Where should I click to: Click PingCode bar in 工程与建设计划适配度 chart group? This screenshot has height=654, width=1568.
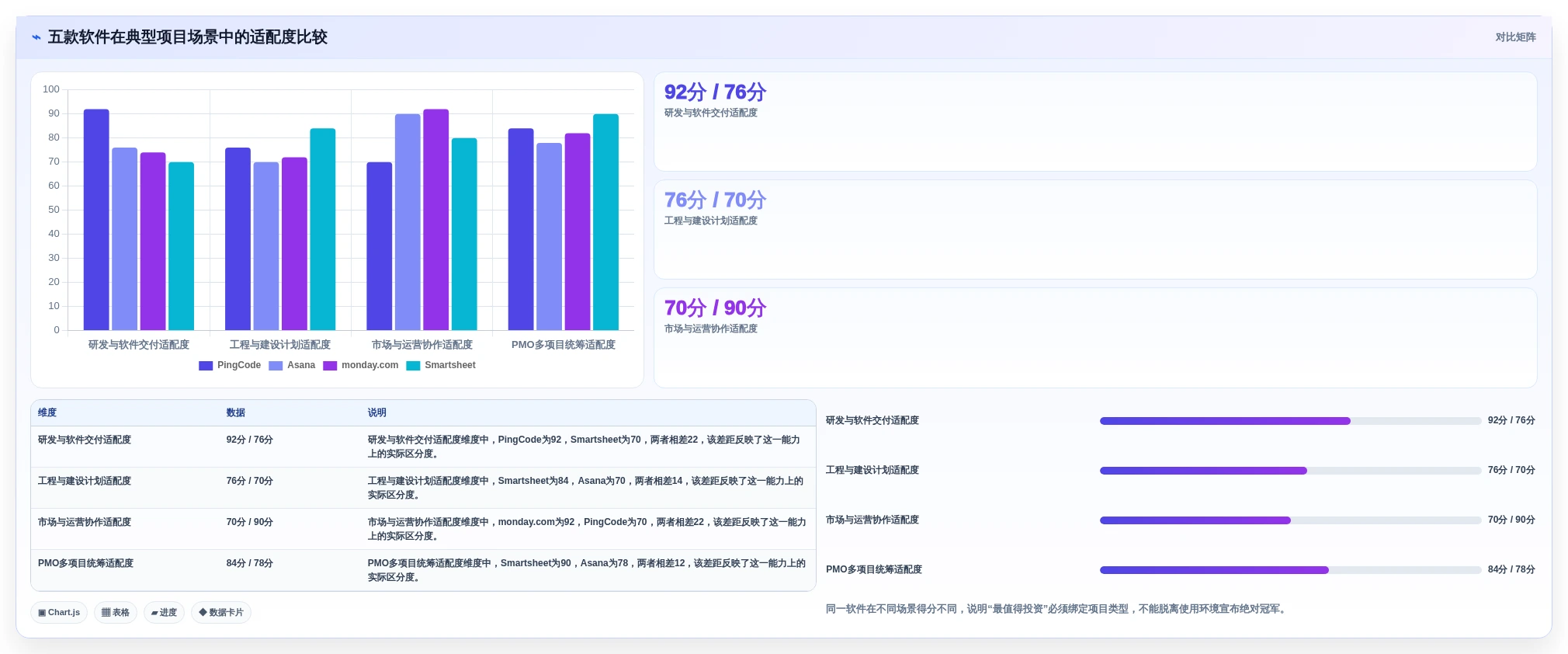238,239
